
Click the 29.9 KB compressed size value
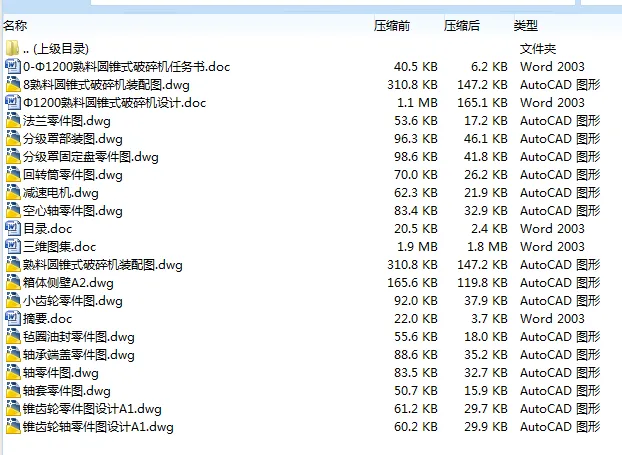point(486,427)
